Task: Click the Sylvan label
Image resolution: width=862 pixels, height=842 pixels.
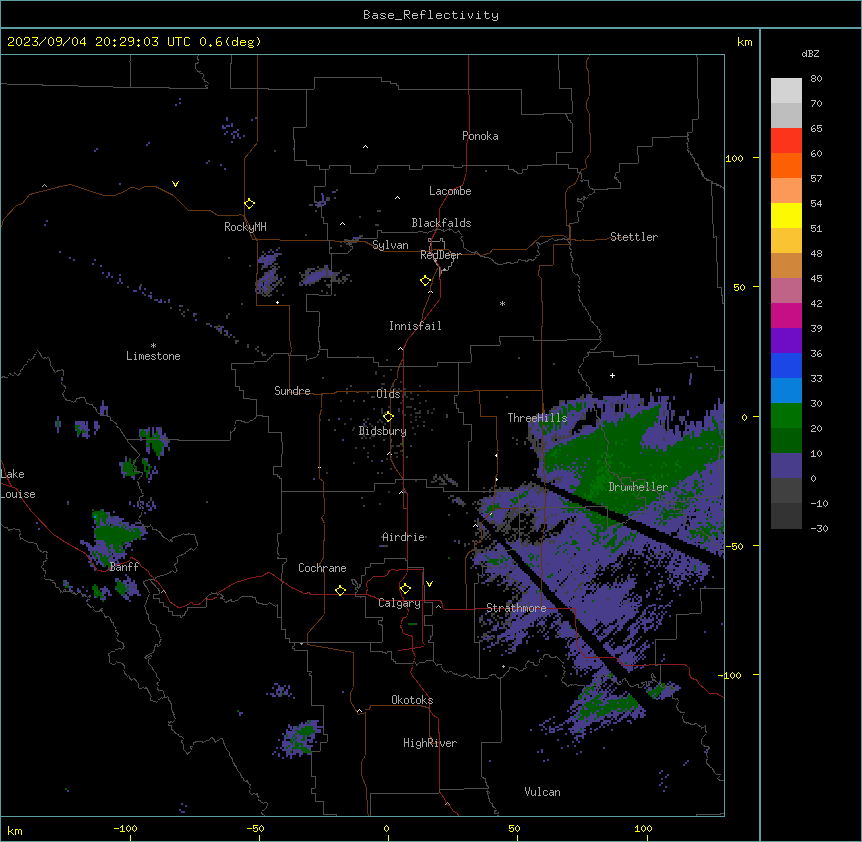Action: pyautogui.click(x=390, y=245)
